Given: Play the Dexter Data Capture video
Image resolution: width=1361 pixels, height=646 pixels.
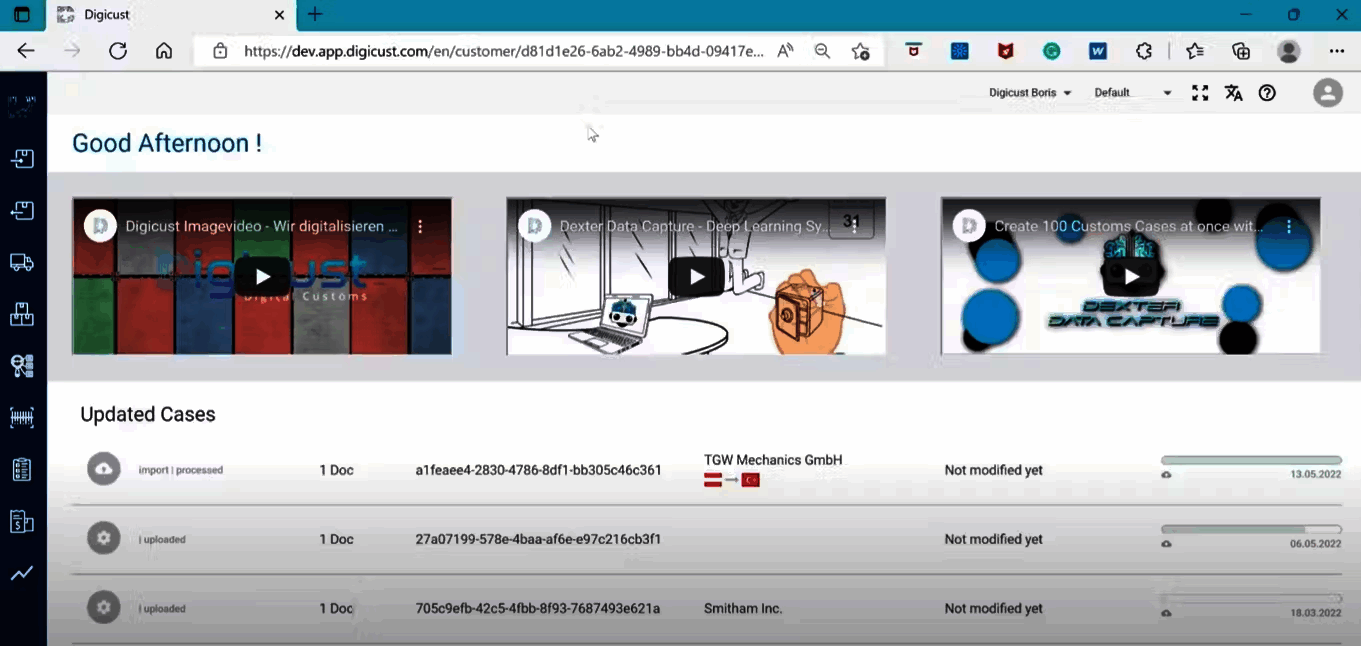Looking at the screenshot, I should click(x=695, y=276).
